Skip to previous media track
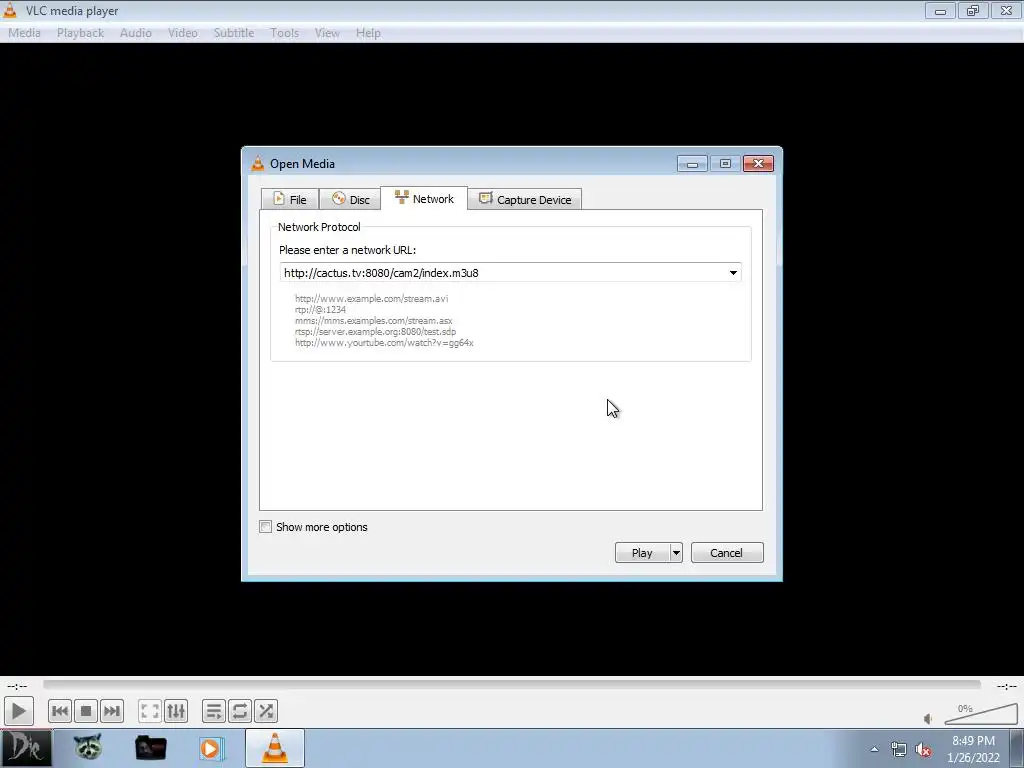 [x=59, y=711]
